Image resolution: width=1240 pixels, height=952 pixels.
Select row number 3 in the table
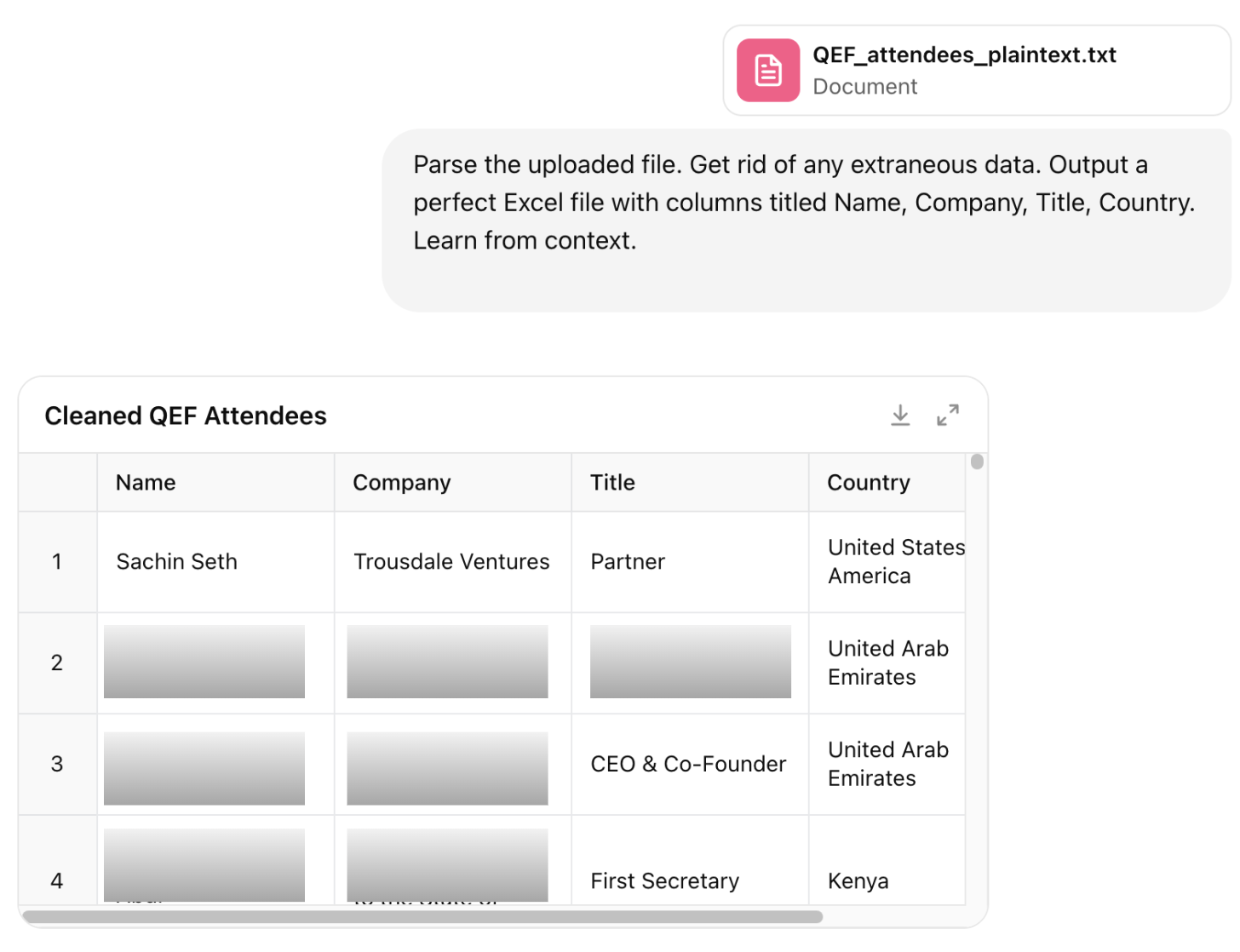[57, 764]
